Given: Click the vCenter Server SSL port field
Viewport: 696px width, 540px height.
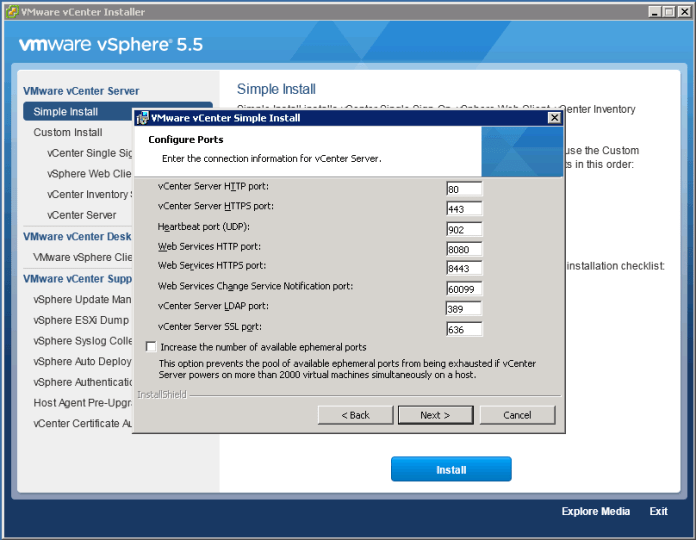Looking at the screenshot, I should coord(464,328).
